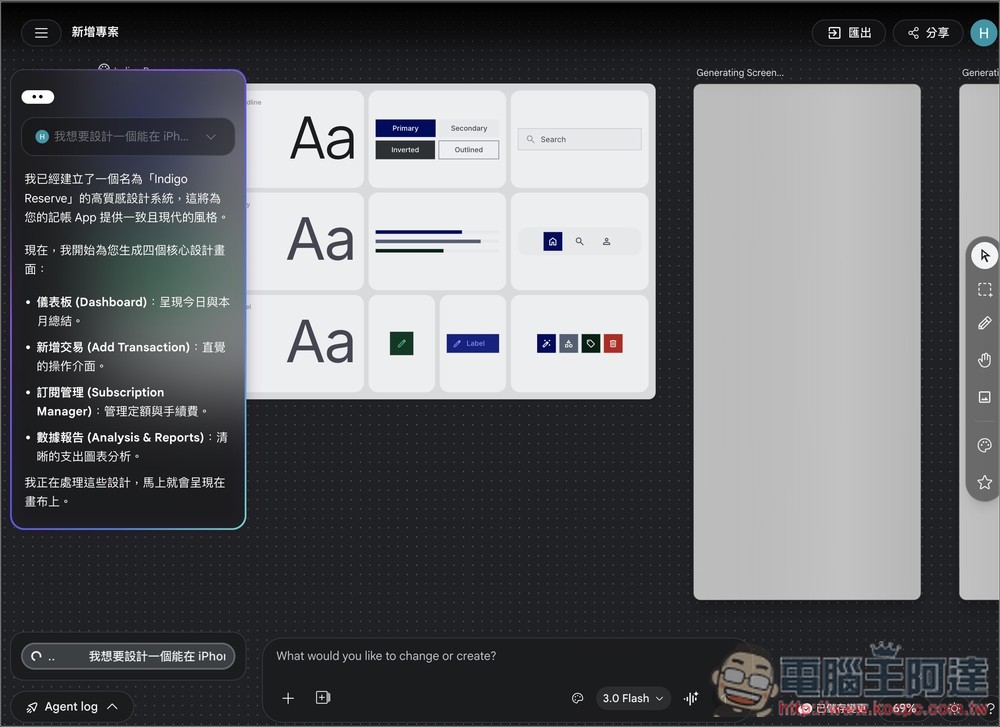Open the palette icon in prompt bar
Screen dimensions: 1000x727
pyautogui.click(x=577, y=698)
